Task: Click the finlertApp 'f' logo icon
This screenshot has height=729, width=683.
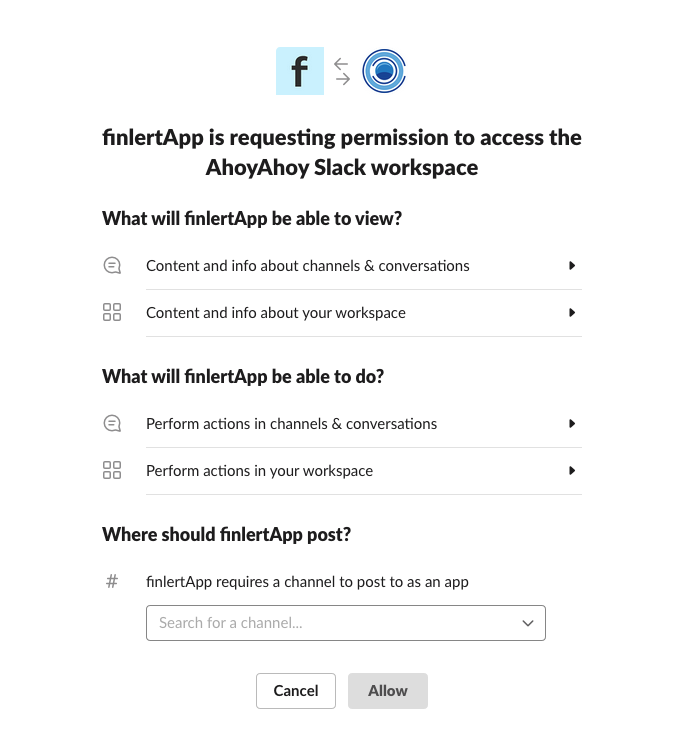Action: [x=299, y=71]
